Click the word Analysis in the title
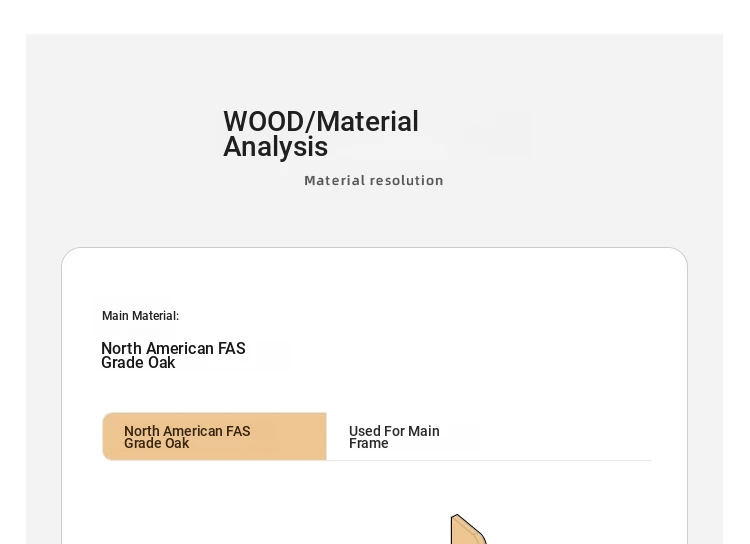750x544 pixels. coord(276,146)
